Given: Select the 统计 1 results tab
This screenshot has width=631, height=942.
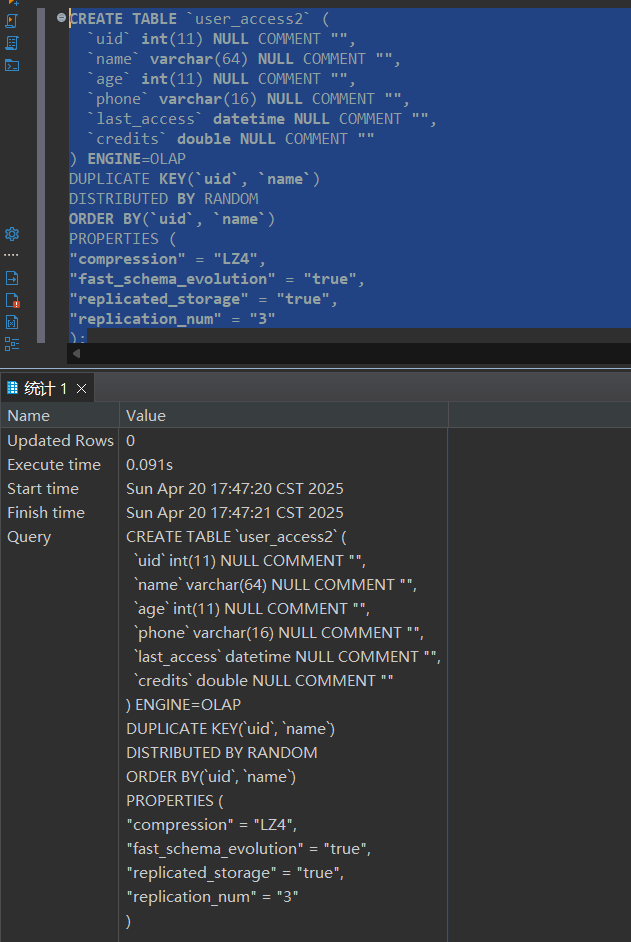Looking at the screenshot, I should coord(45,388).
